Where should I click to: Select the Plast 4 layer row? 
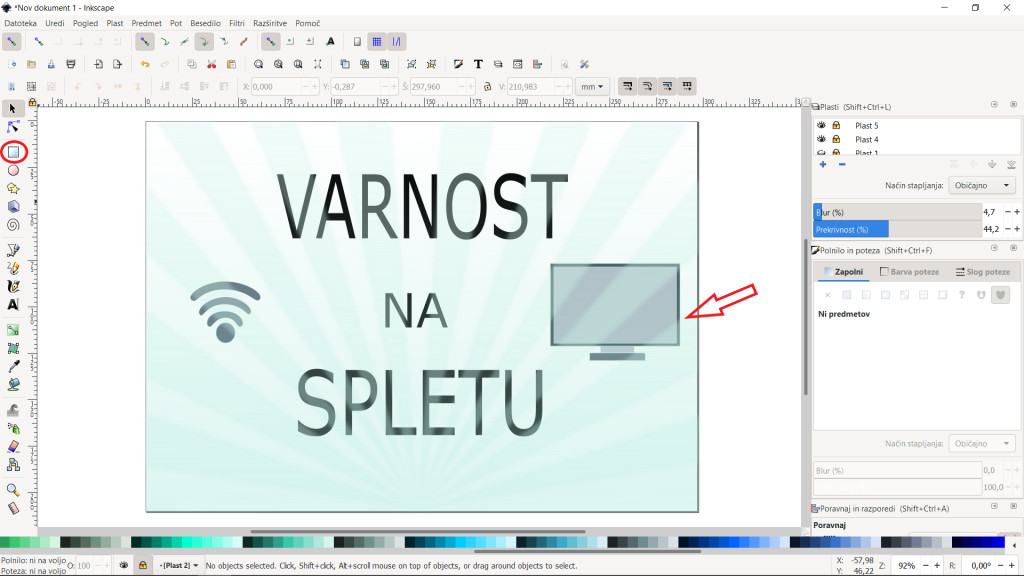coord(916,140)
